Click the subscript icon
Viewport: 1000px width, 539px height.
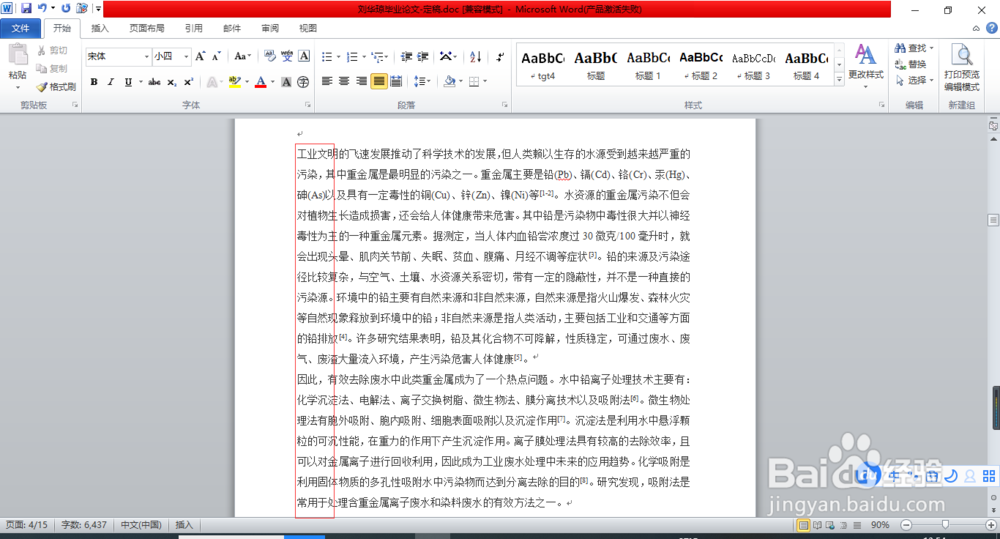172,82
